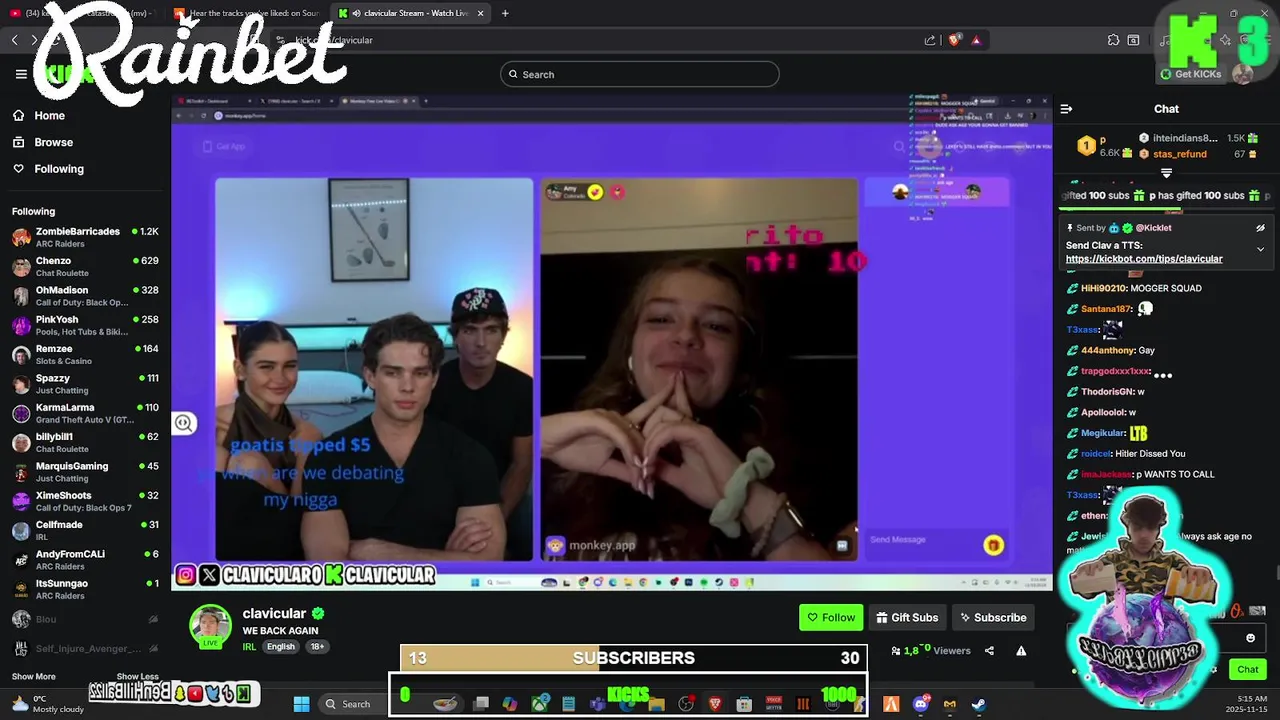
Task: Open OhMadison channel in Following list
Action: pos(85,296)
